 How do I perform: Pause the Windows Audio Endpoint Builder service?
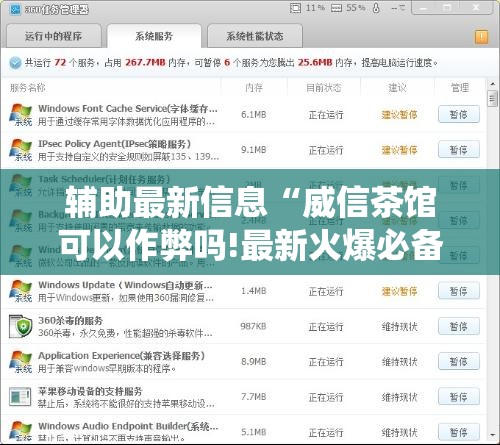(x=459, y=432)
